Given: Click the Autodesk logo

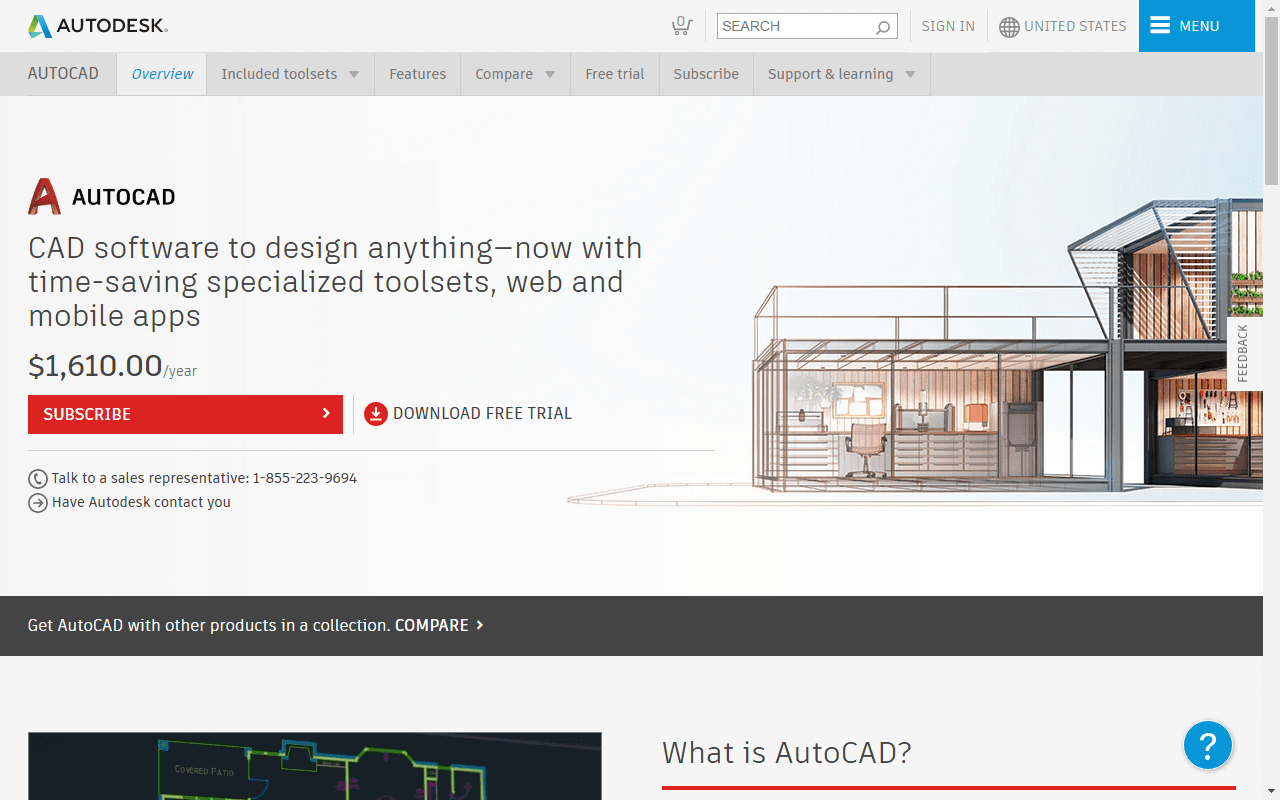Looking at the screenshot, I should pos(98,26).
